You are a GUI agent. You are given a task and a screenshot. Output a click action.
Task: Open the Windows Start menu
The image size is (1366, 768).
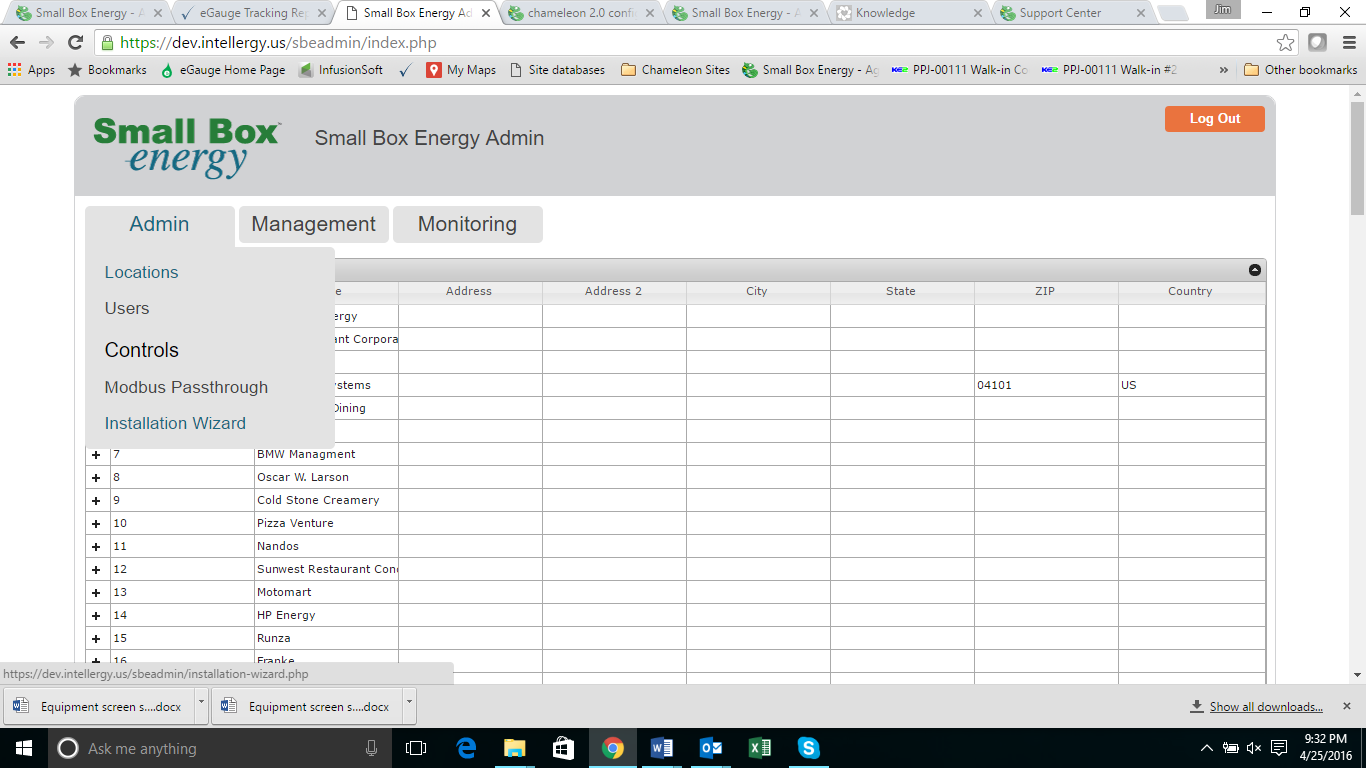pos(22,748)
